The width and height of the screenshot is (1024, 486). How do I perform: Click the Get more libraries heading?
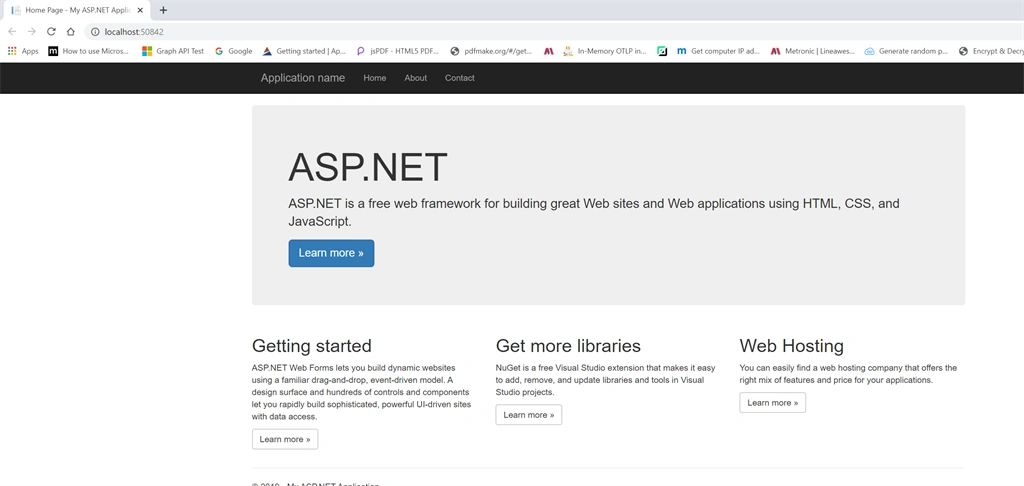point(568,346)
